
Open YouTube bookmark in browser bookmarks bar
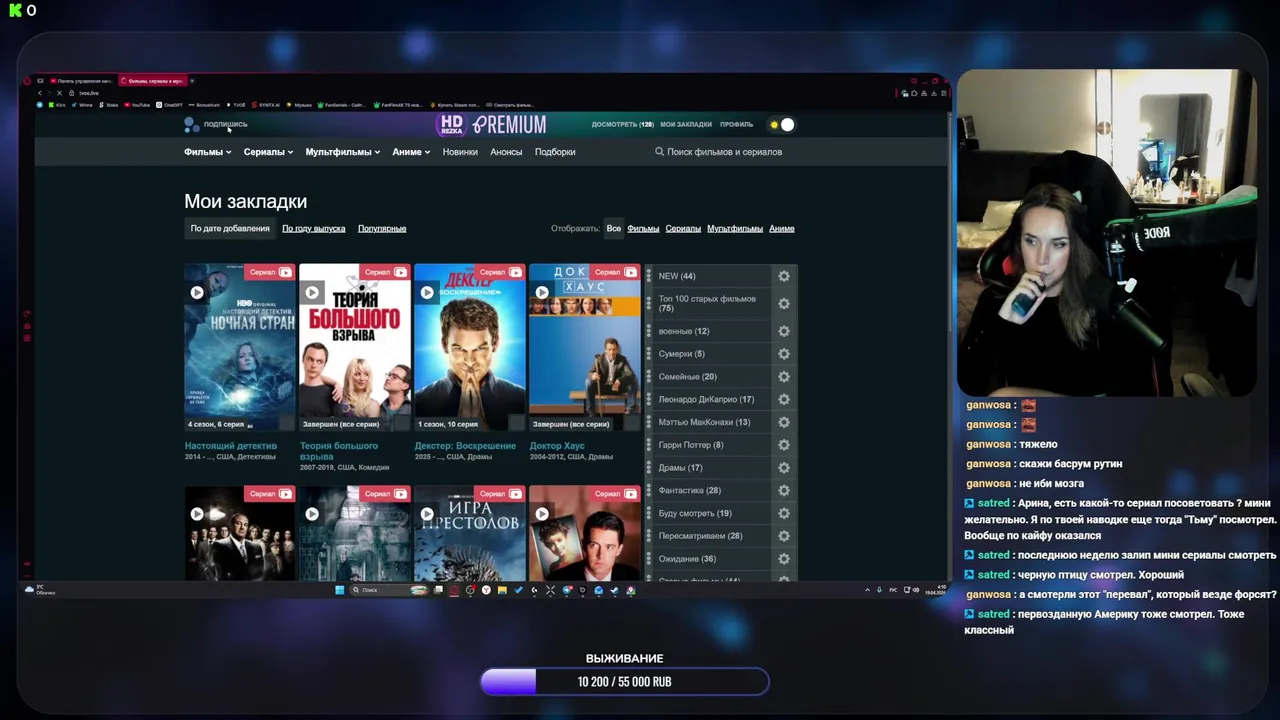[137, 105]
